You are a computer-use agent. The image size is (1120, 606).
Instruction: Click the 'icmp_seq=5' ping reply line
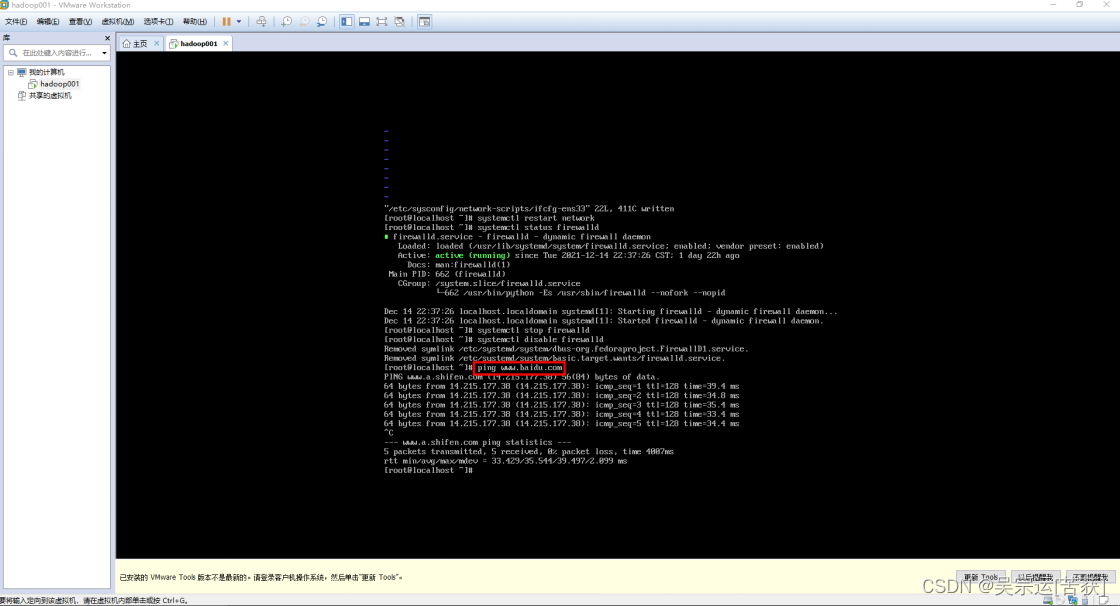[561, 424]
